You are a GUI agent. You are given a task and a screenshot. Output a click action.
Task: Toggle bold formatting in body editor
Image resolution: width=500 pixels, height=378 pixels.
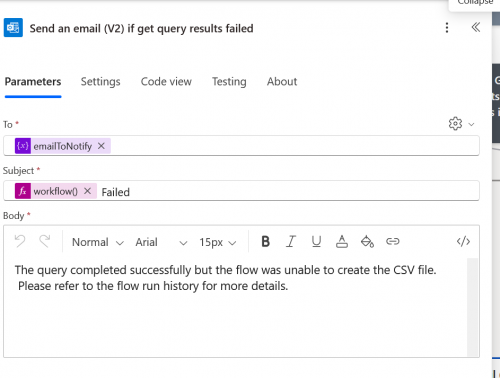point(265,241)
